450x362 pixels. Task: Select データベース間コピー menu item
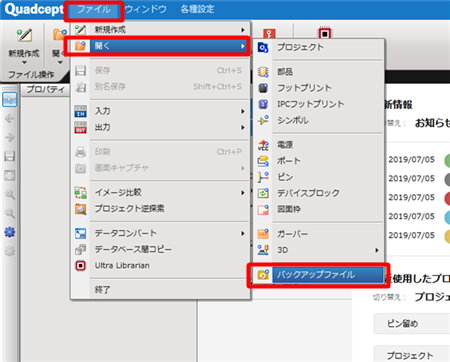(x=160, y=249)
